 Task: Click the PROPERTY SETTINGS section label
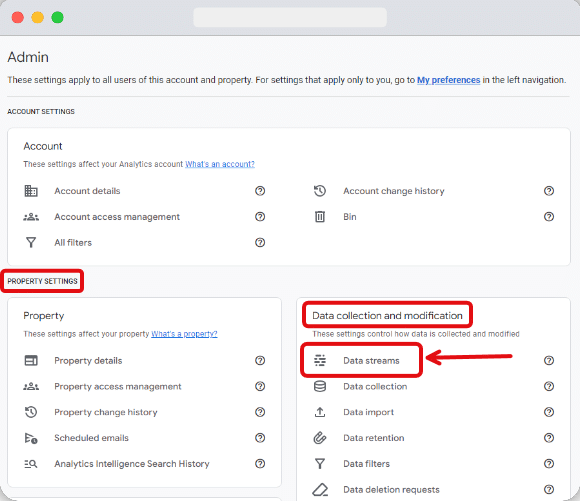tap(43, 281)
